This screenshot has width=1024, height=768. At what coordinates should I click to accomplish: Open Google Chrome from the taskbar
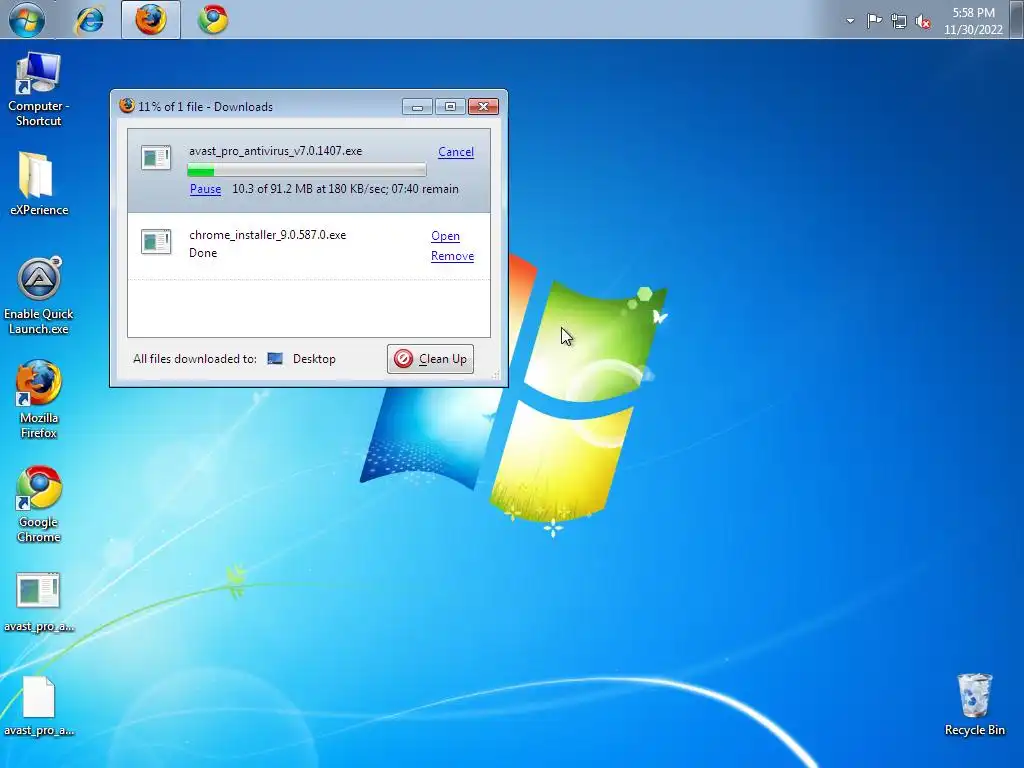213,20
